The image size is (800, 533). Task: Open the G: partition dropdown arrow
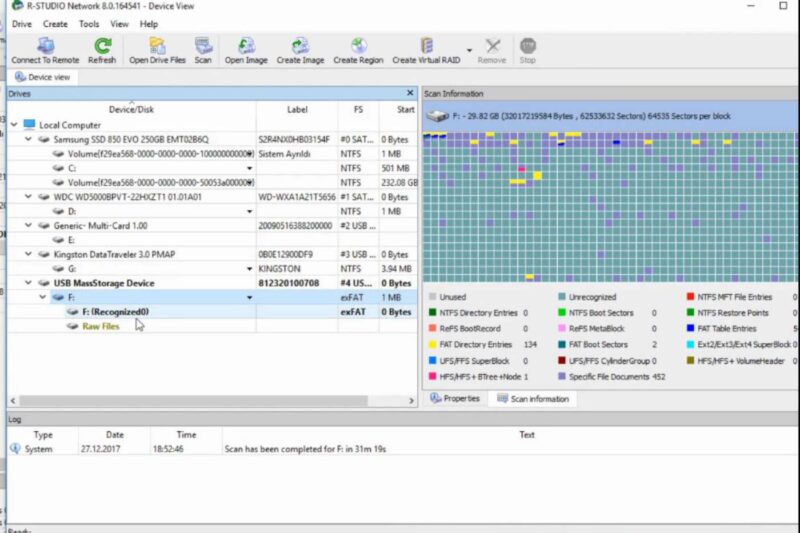(x=249, y=269)
